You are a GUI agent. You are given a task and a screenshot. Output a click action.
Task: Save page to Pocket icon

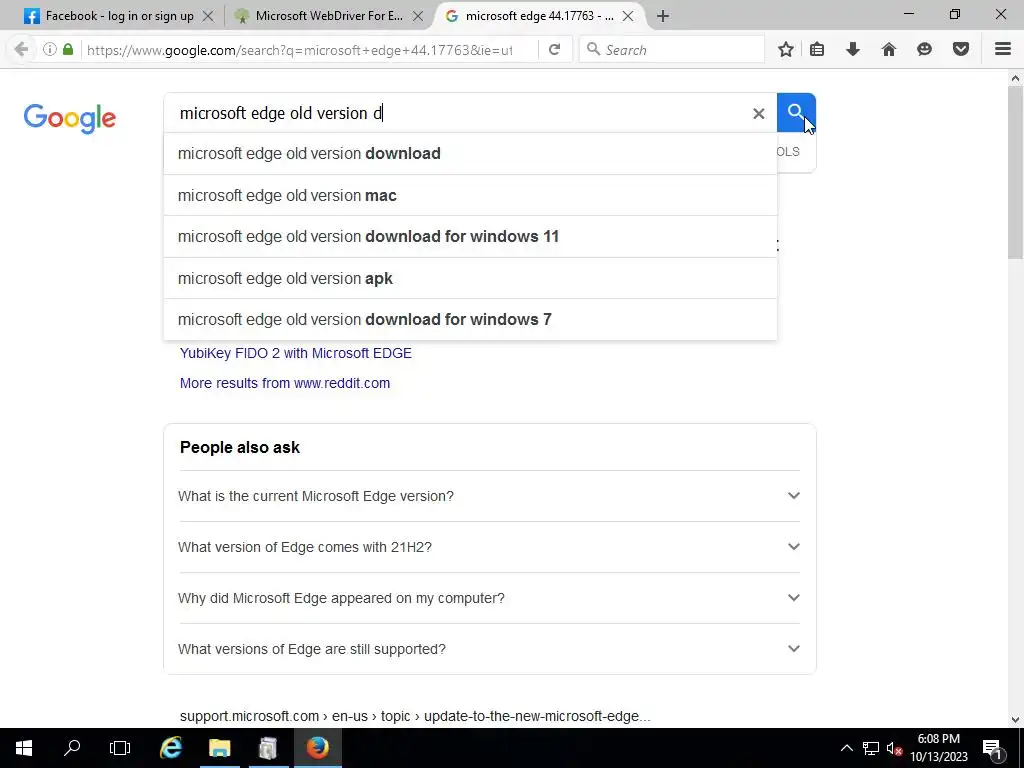tap(961, 50)
